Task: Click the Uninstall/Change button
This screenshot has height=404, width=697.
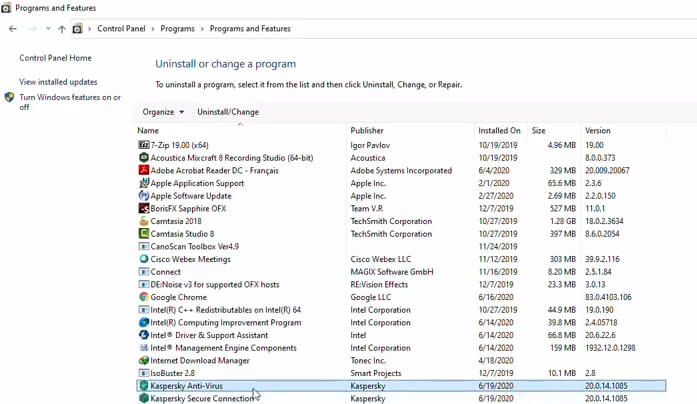Action: pyautogui.click(x=228, y=112)
